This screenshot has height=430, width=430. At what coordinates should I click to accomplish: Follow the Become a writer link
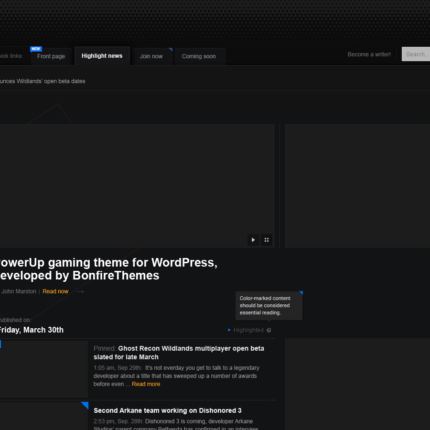(369, 54)
